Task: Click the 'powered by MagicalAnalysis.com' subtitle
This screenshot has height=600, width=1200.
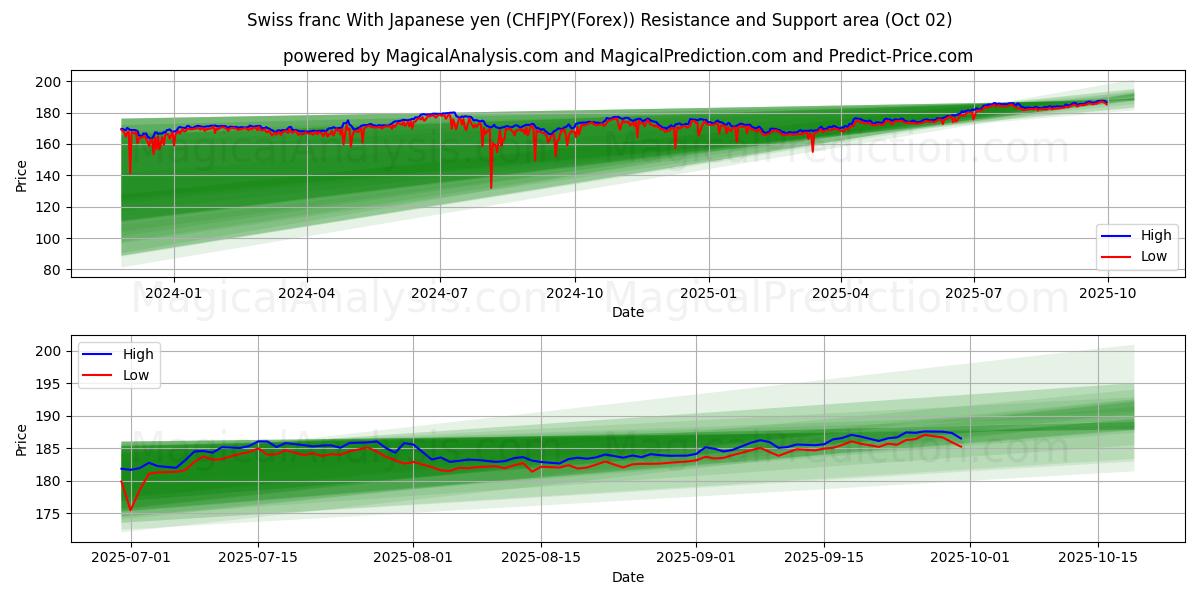Action: click(627, 56)
